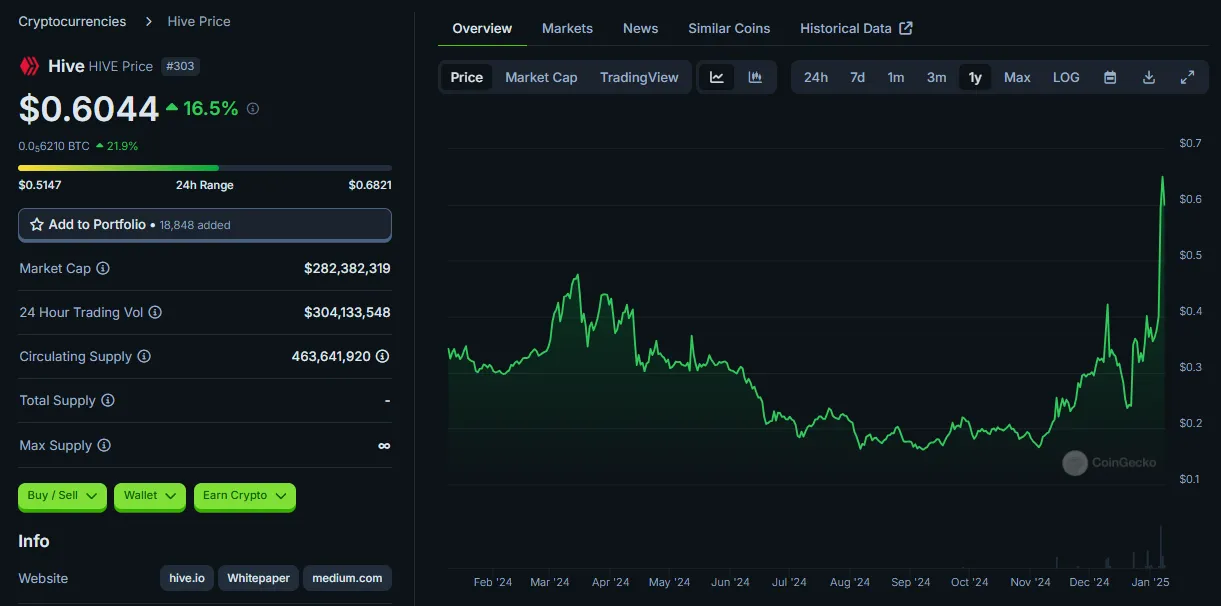Open the calendar date range picker
This screenshot has width=1221, height=606.
tap(1110, 77)
